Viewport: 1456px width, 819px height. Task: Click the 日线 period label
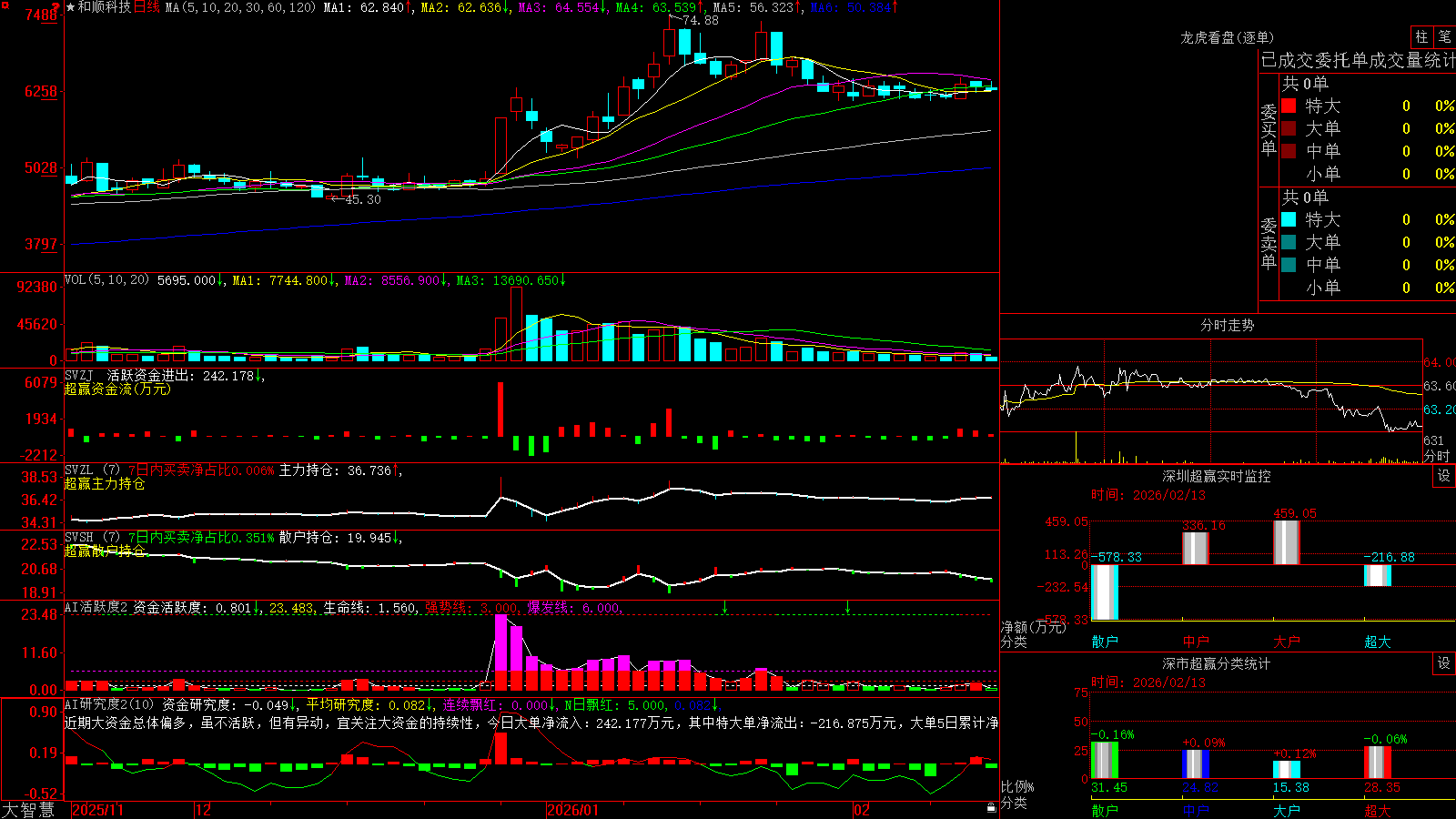click(x=147, y=7)
